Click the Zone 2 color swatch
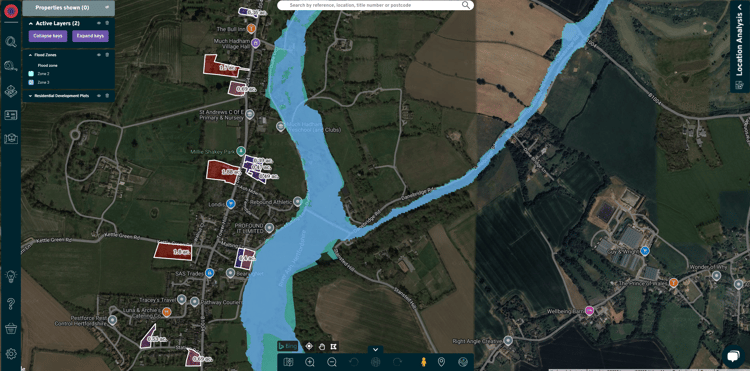 31,74
